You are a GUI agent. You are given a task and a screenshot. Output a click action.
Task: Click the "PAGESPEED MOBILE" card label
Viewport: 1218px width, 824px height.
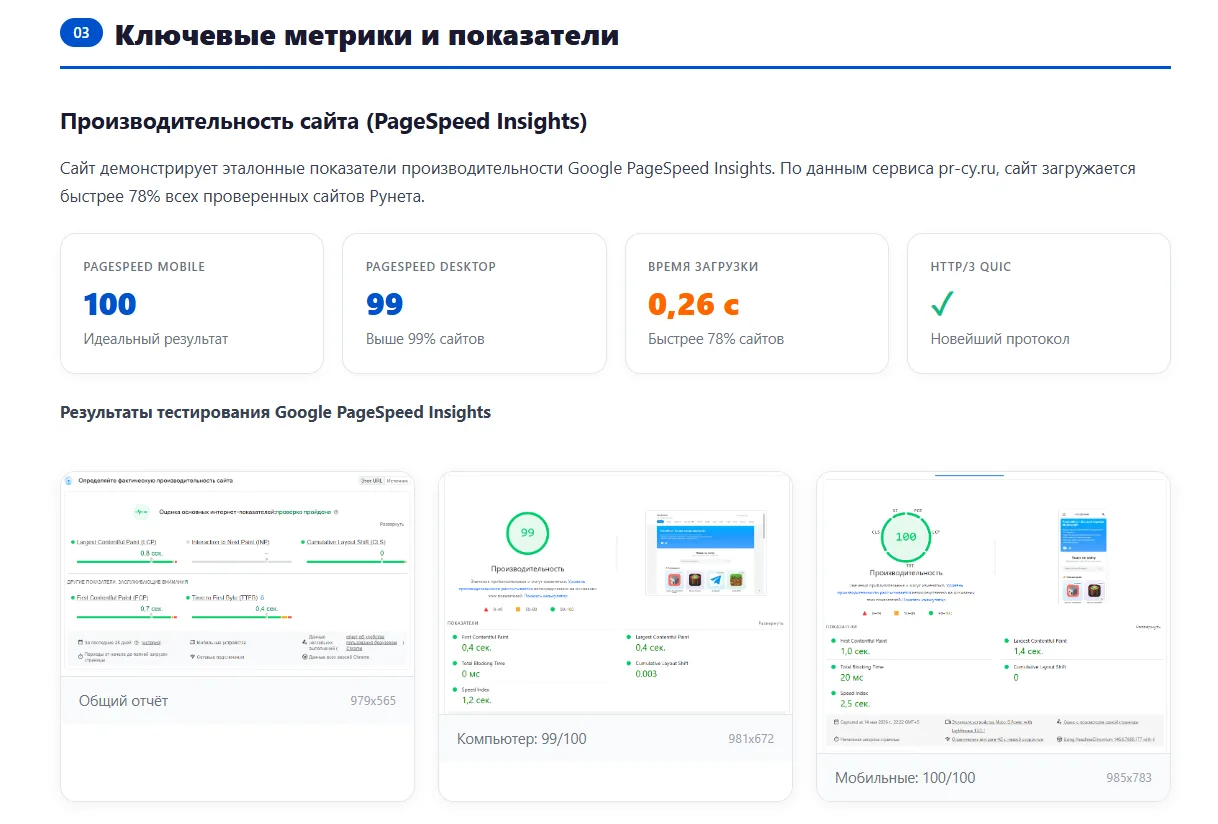(144, 267)
